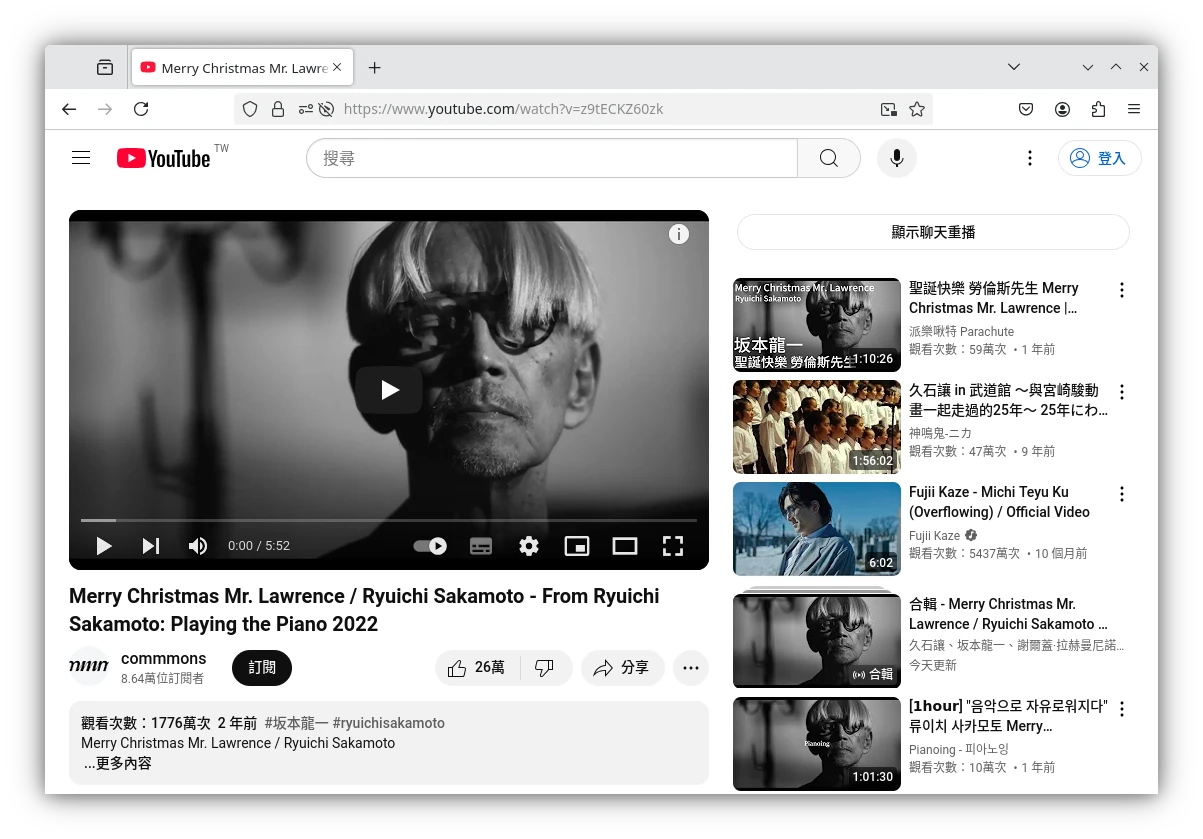The width and height of the screenshot is (1203, 839).
Task: Click hashtag #坂本龍一
Action: tap(297, 723)
